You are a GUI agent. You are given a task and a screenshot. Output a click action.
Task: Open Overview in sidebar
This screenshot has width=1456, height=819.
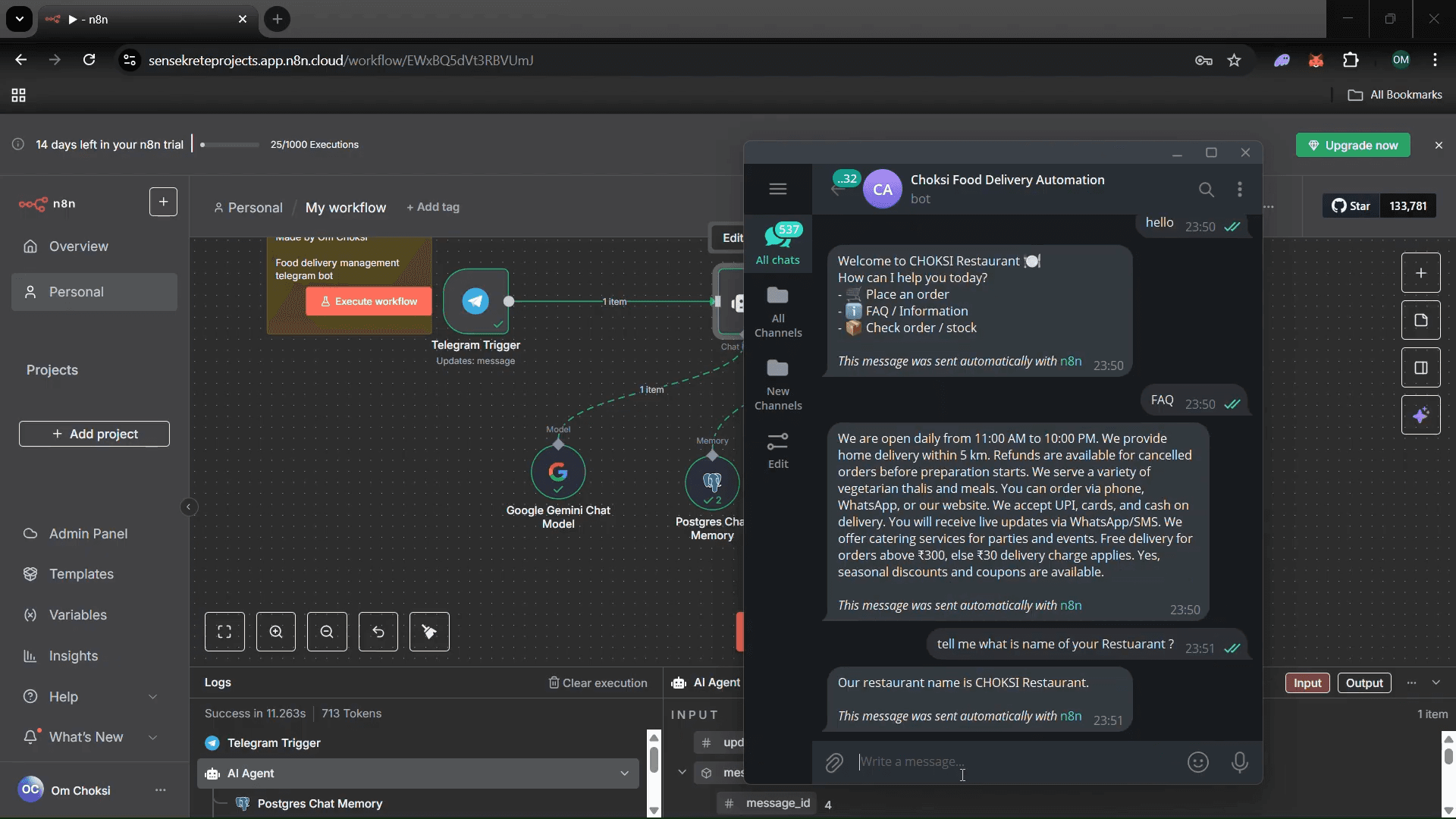94,246
